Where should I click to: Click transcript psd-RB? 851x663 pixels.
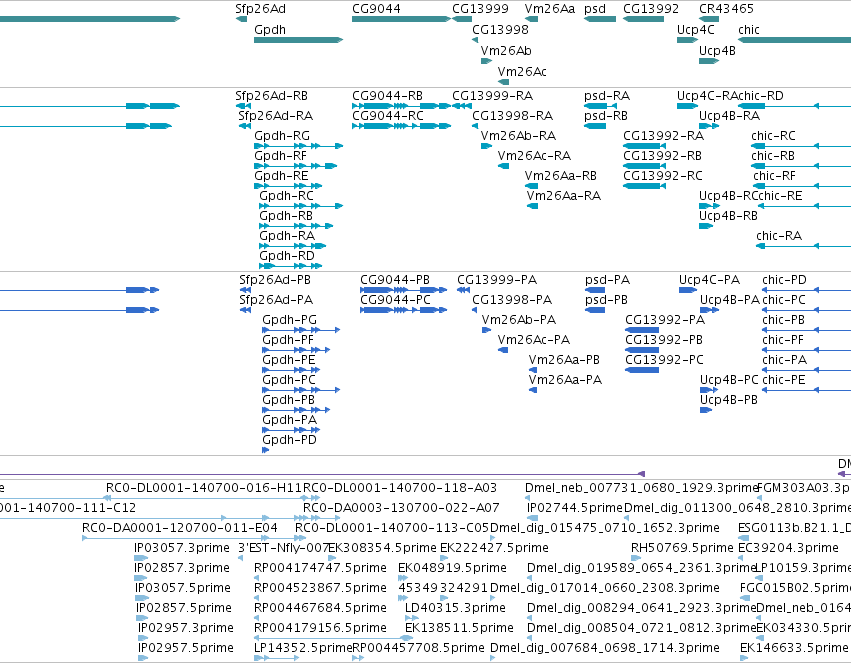(595, 126)
